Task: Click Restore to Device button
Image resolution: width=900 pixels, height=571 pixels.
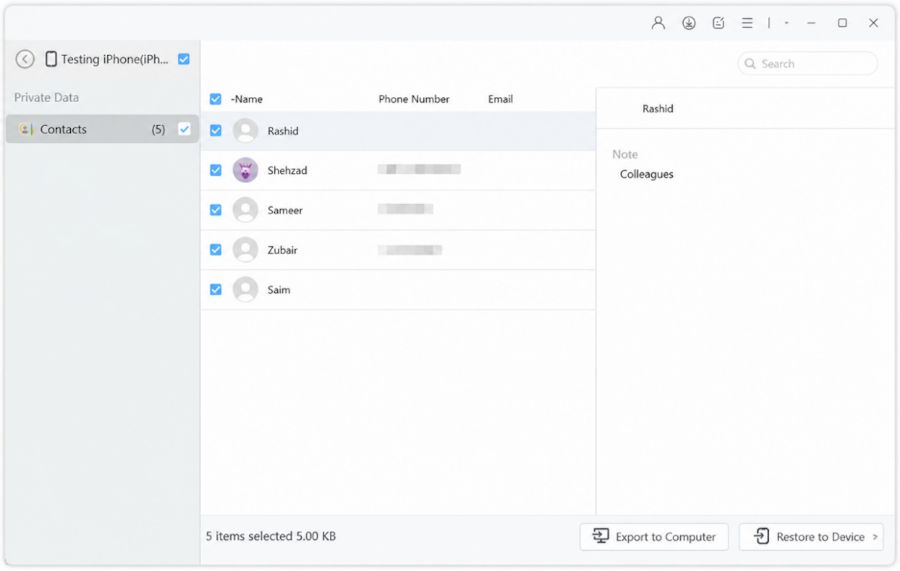Action: (x=809, y=537)
